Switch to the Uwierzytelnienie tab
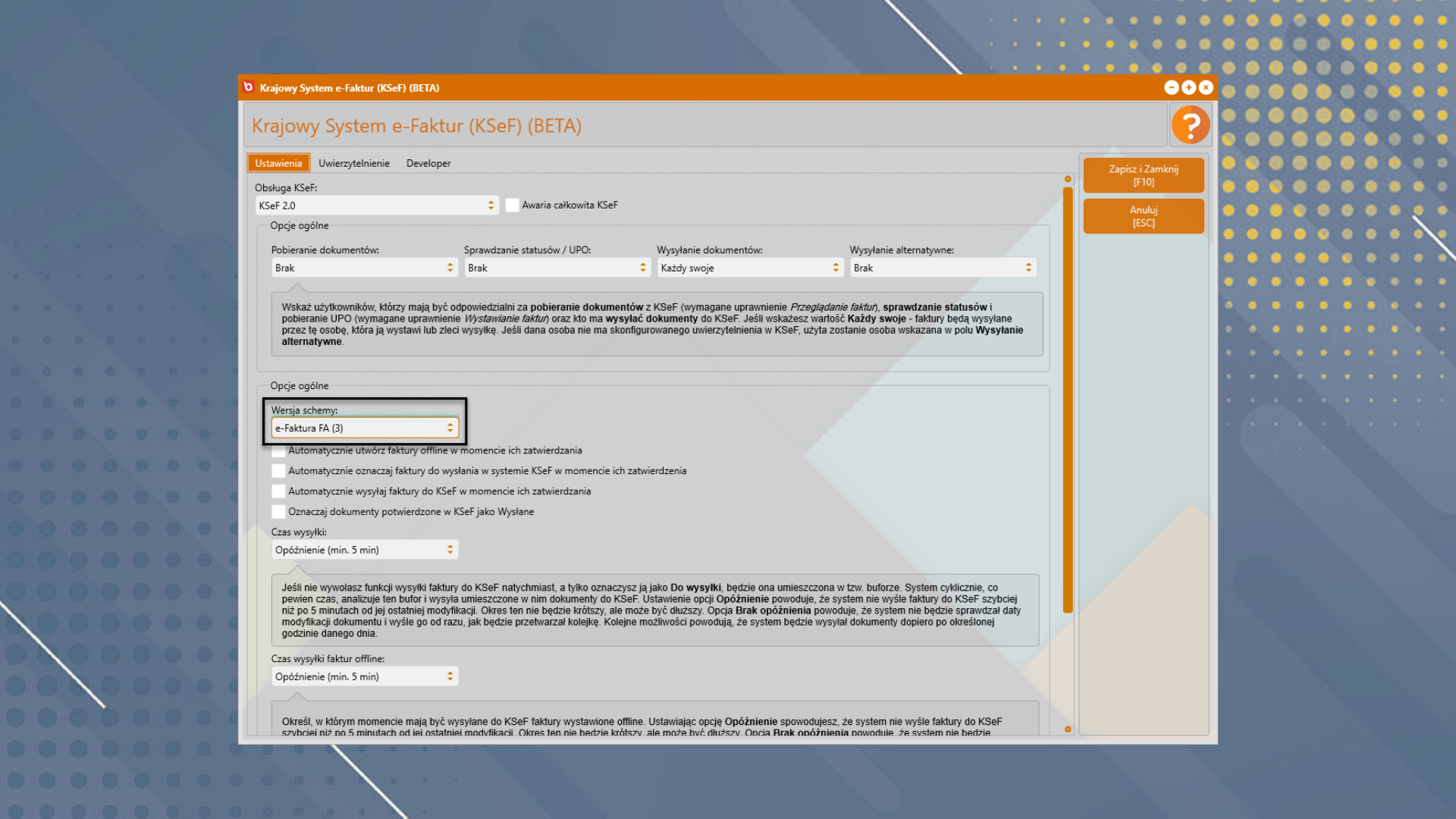The height and width of the screenshot is (819, 1456). click(353, 163)
